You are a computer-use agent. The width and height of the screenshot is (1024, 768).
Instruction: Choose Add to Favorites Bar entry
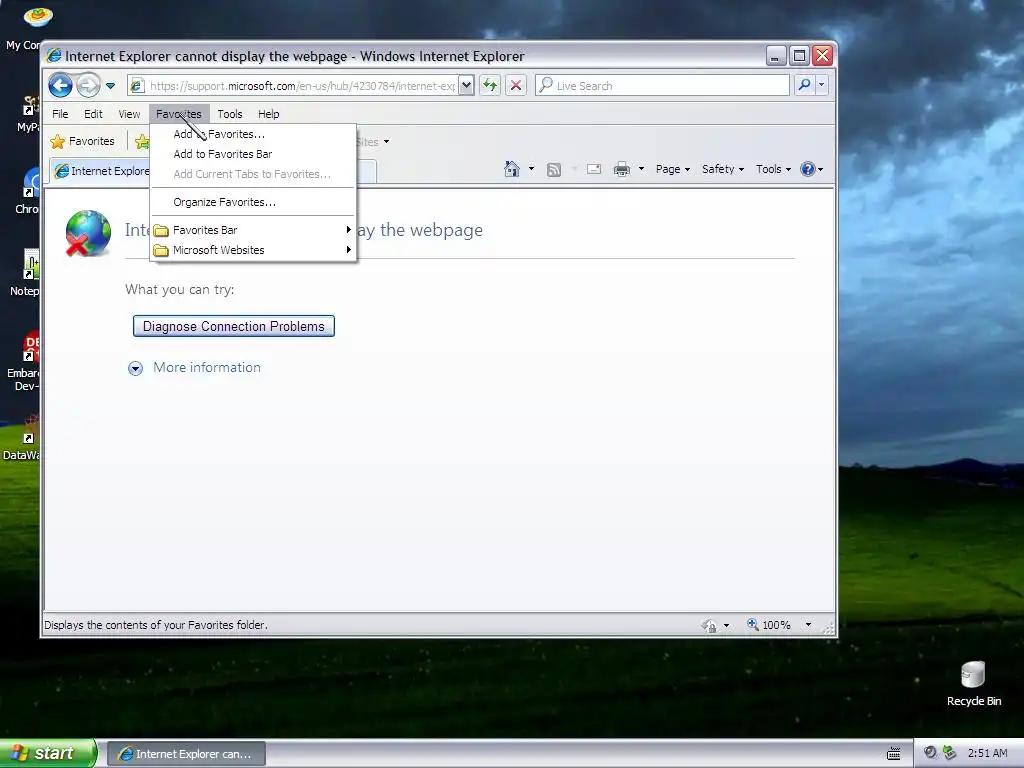point(253,154)
